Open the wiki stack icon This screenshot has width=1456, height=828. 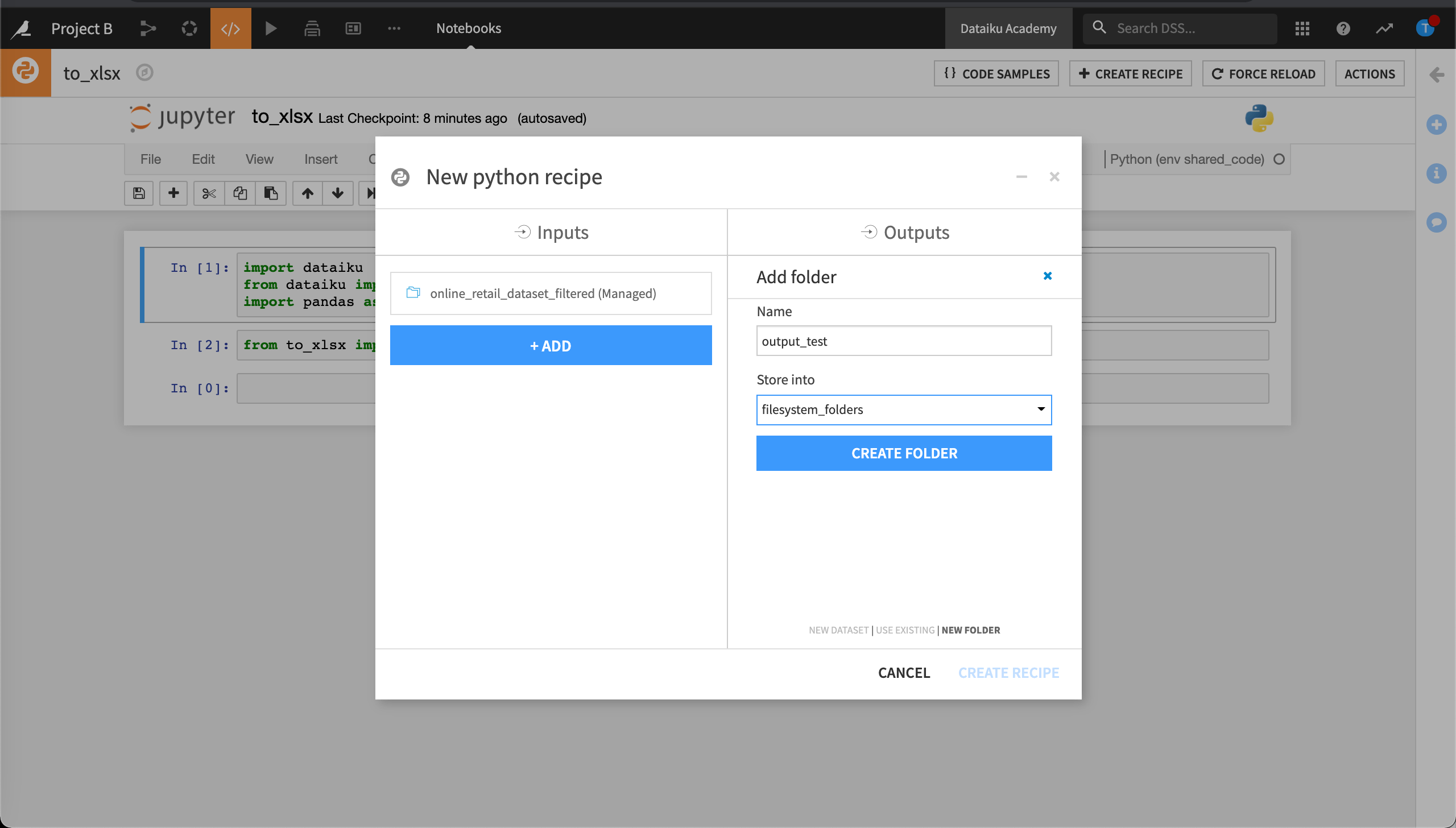tap(312, 28)
